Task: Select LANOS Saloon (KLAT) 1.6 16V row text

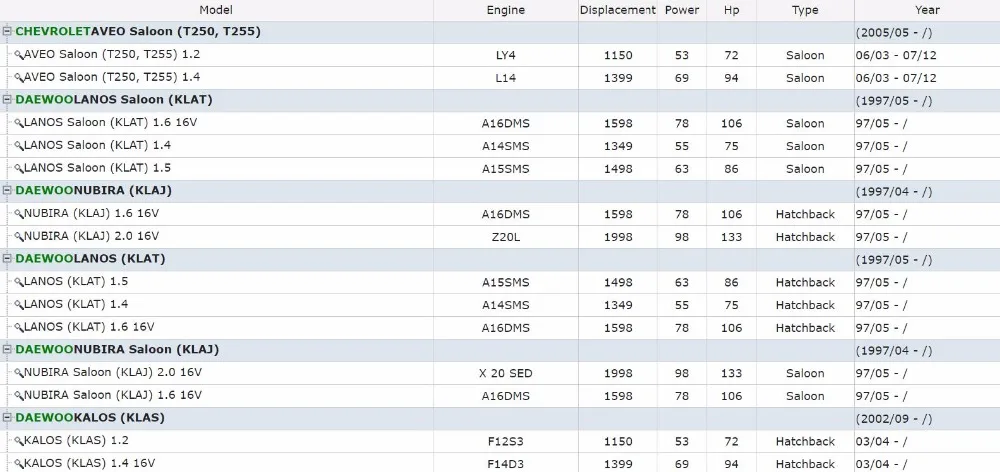Action: 110,122
